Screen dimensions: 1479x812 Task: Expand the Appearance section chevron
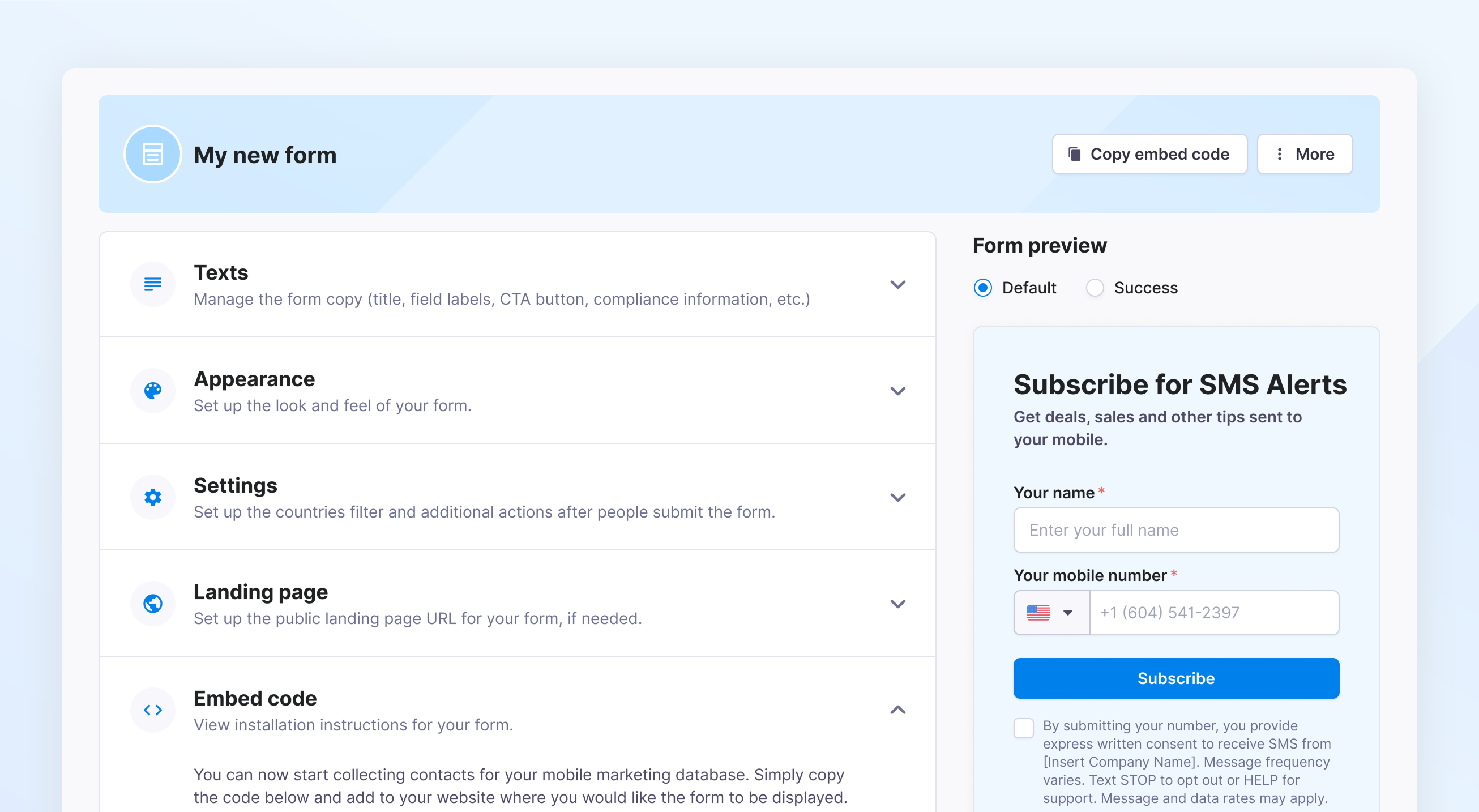(x=898, y=391)
